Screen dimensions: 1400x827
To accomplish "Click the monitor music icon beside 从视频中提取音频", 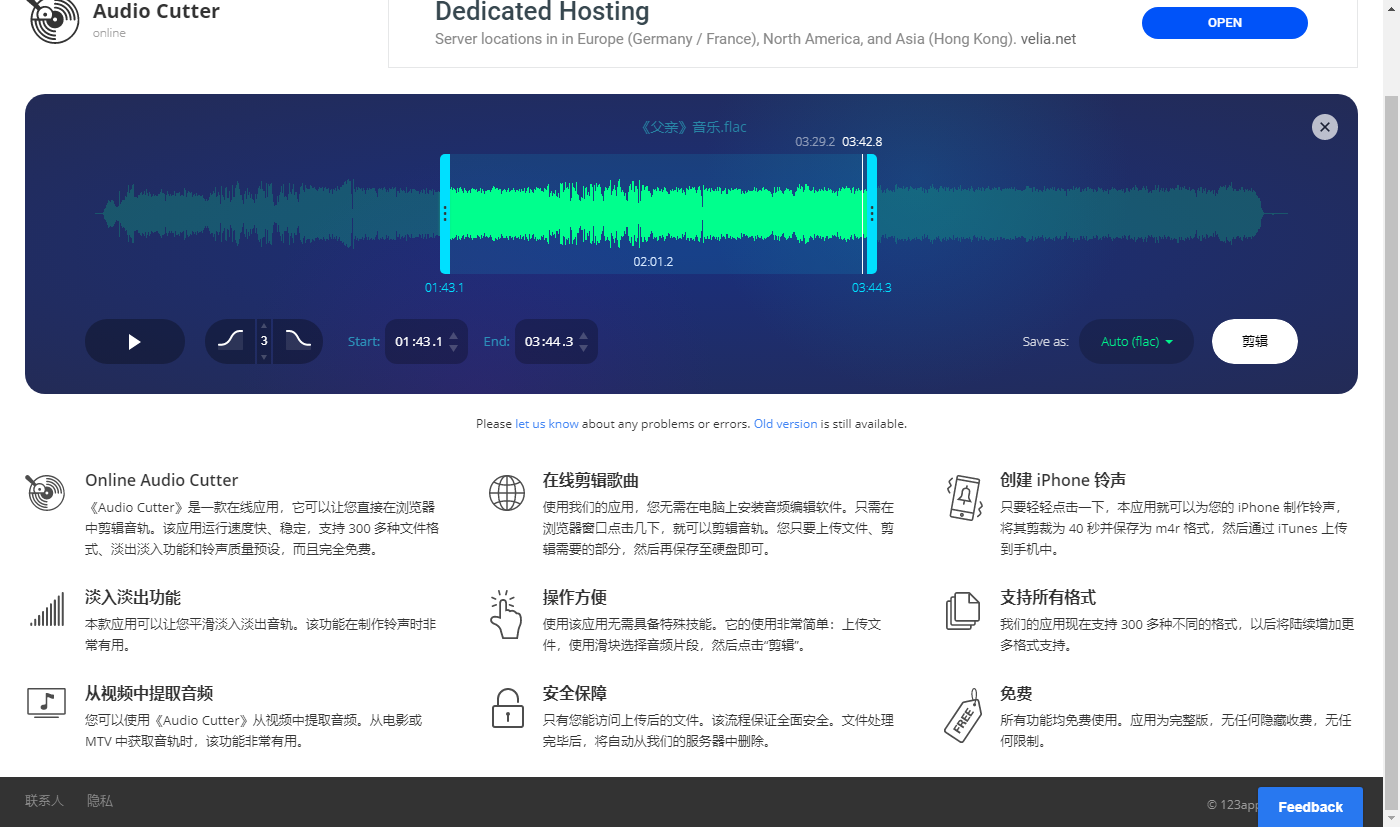I will point(46,703).
